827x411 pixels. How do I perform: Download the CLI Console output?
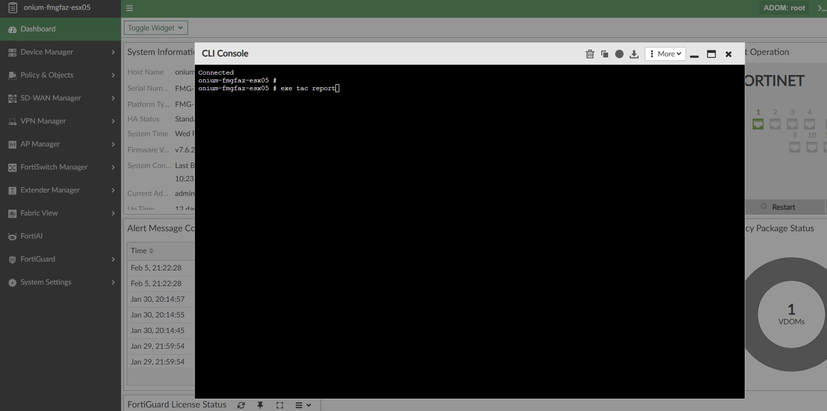click(x=634, y=54)
